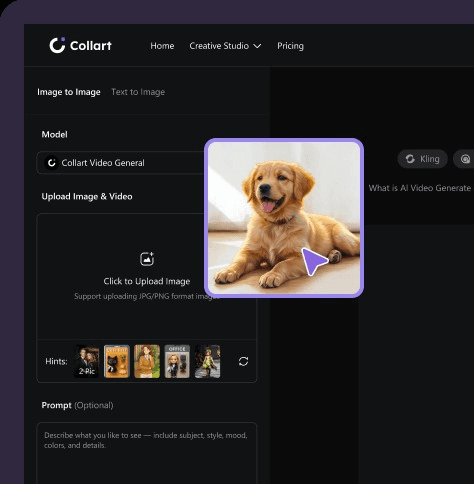Open the Home menu item
This screenshot has height=484, width=474.
162,46
